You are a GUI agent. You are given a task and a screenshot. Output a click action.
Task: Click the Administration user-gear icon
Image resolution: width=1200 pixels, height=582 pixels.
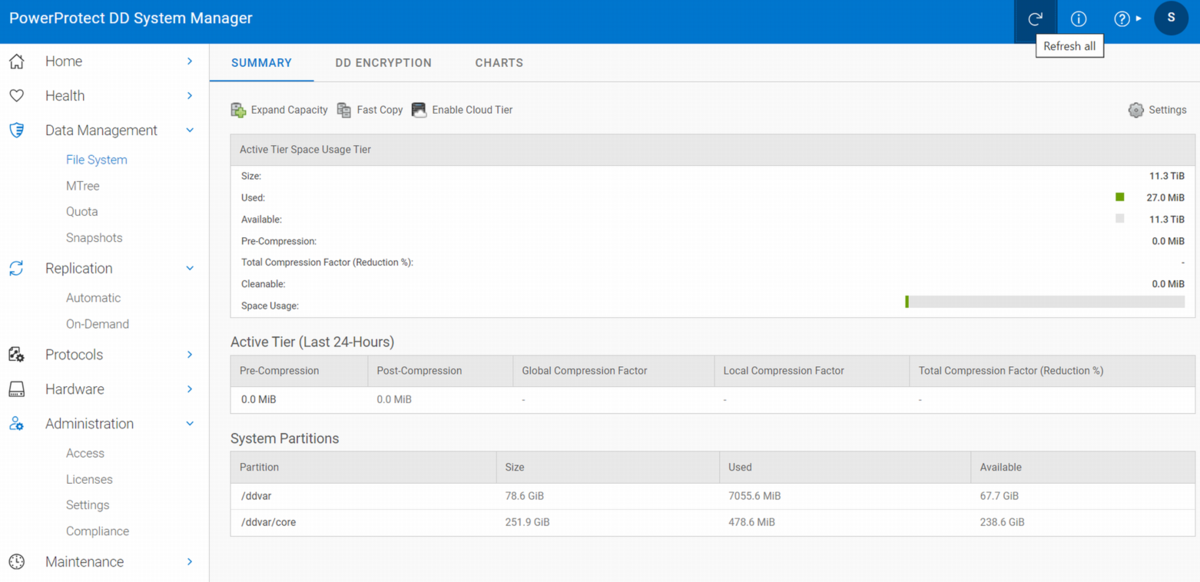(x=17, y=423)
